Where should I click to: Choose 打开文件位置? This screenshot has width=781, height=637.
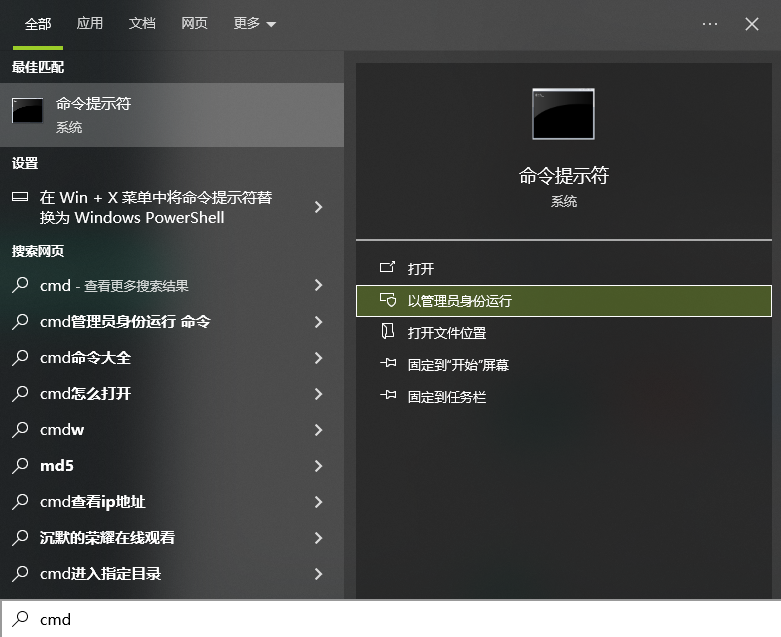click(563, 333)
